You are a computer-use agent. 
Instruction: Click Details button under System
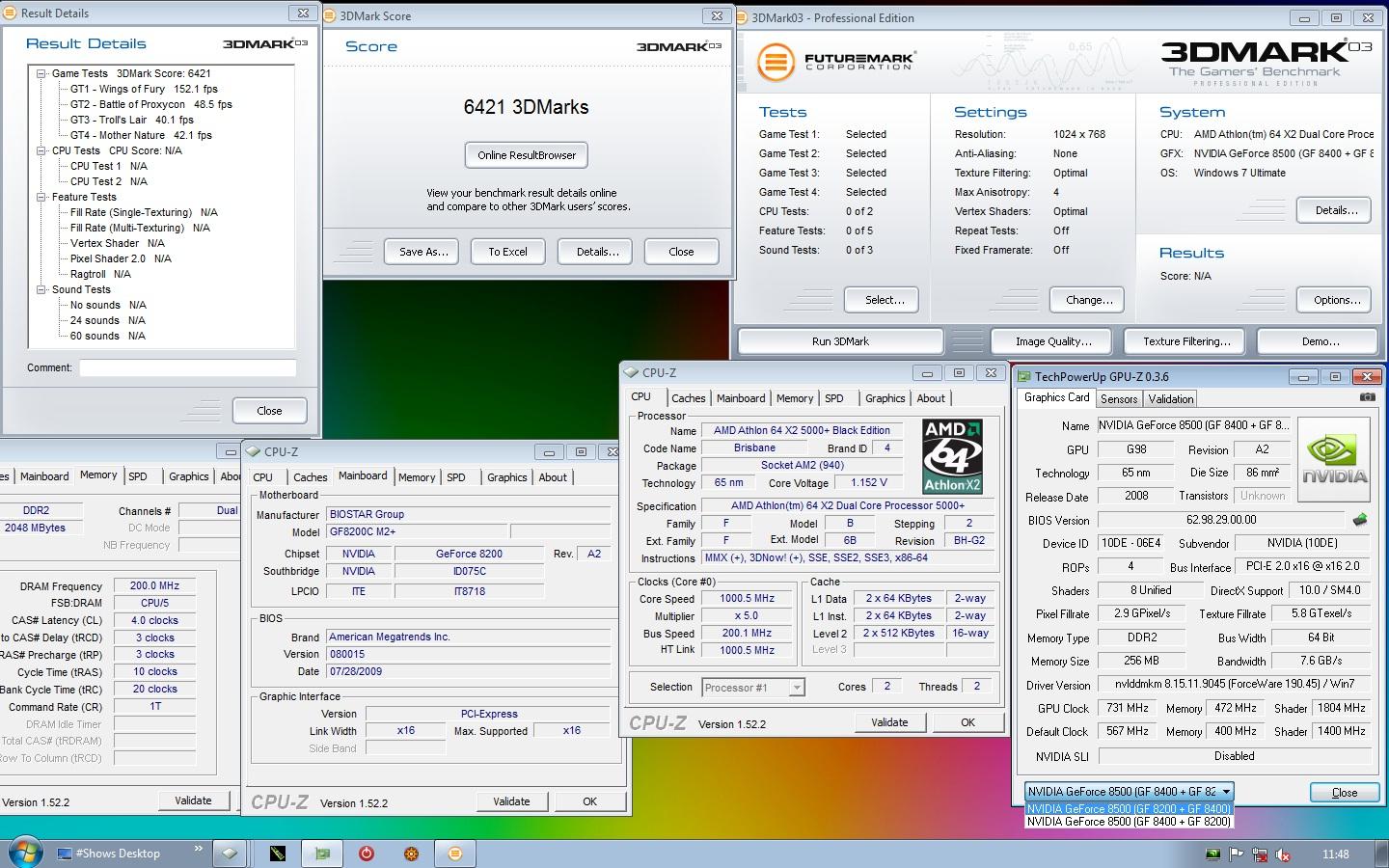[1336, 210]
